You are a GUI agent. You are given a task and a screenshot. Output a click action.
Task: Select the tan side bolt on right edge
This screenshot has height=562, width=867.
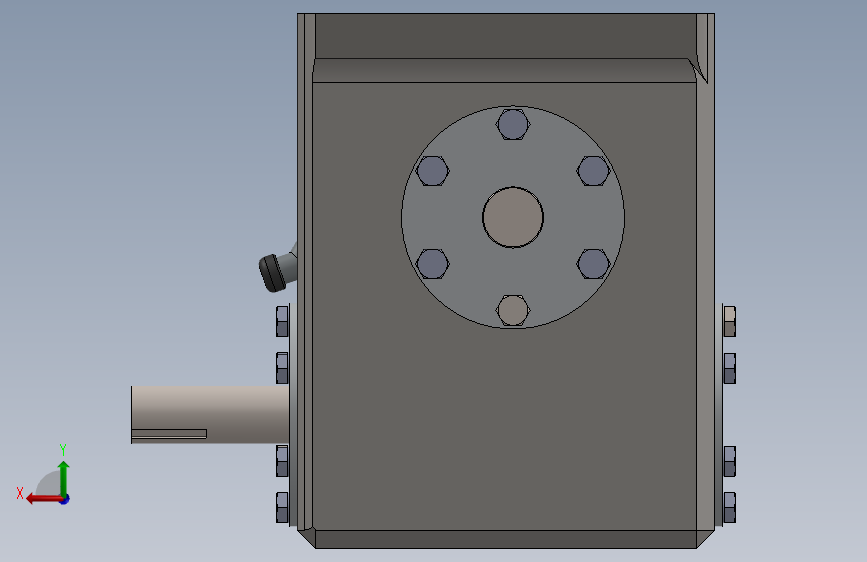[x=729, y=321]
